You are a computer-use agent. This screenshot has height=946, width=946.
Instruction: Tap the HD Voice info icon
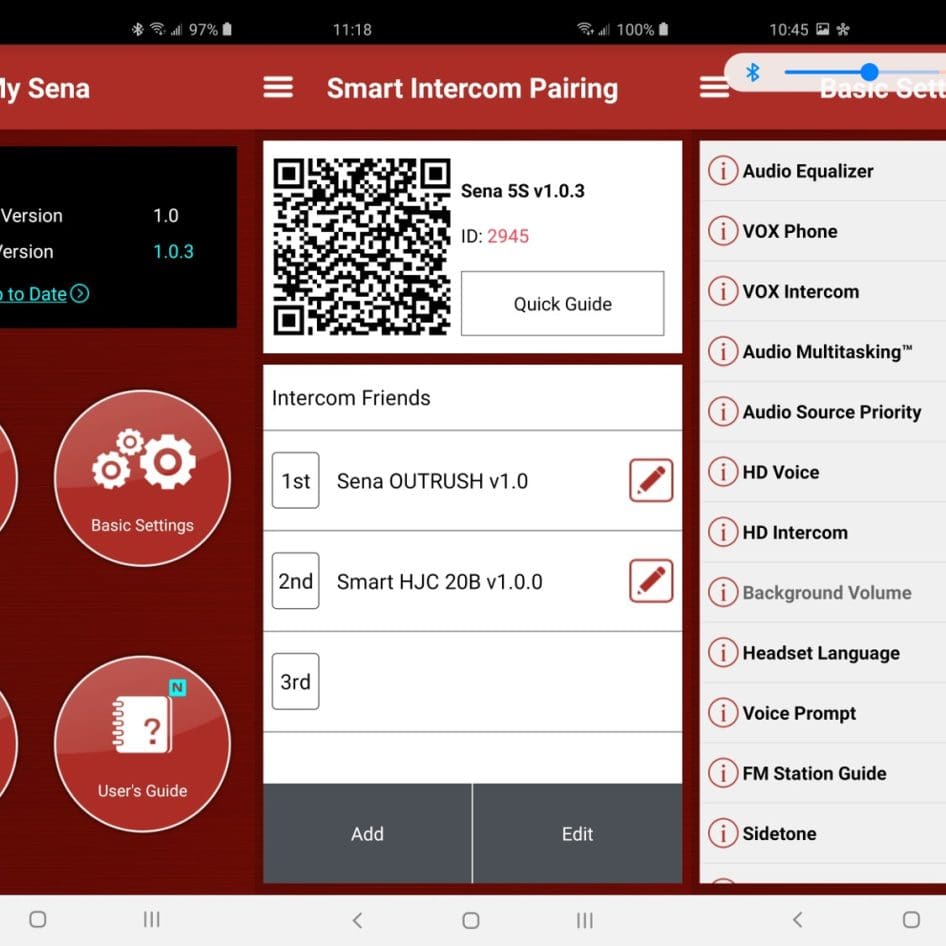723,472
